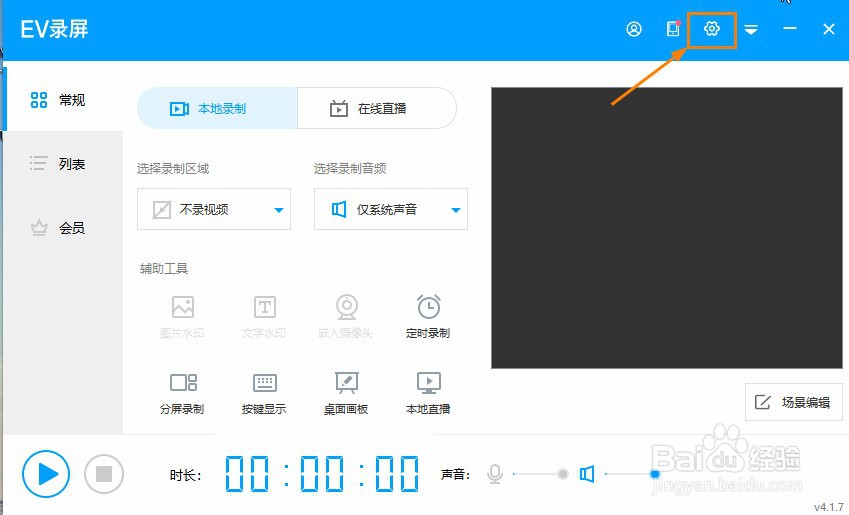Image resolution: width=849 pixels, height=515 pixels.
Task: Click the dark preview area
Action: click(x=667, y=228)
